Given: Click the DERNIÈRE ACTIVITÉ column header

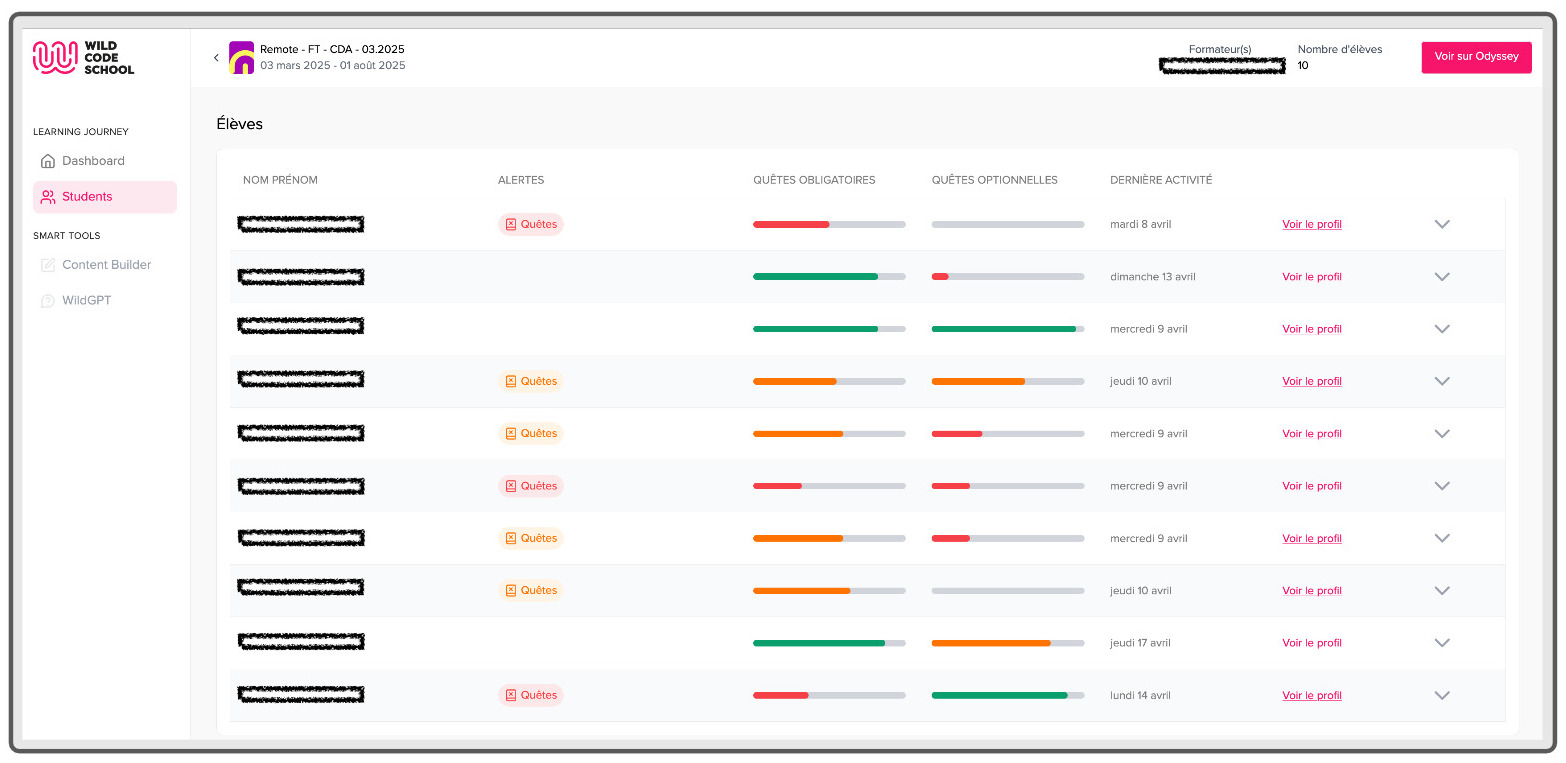Looking at the screenshot, I should tap(1161, 180).
